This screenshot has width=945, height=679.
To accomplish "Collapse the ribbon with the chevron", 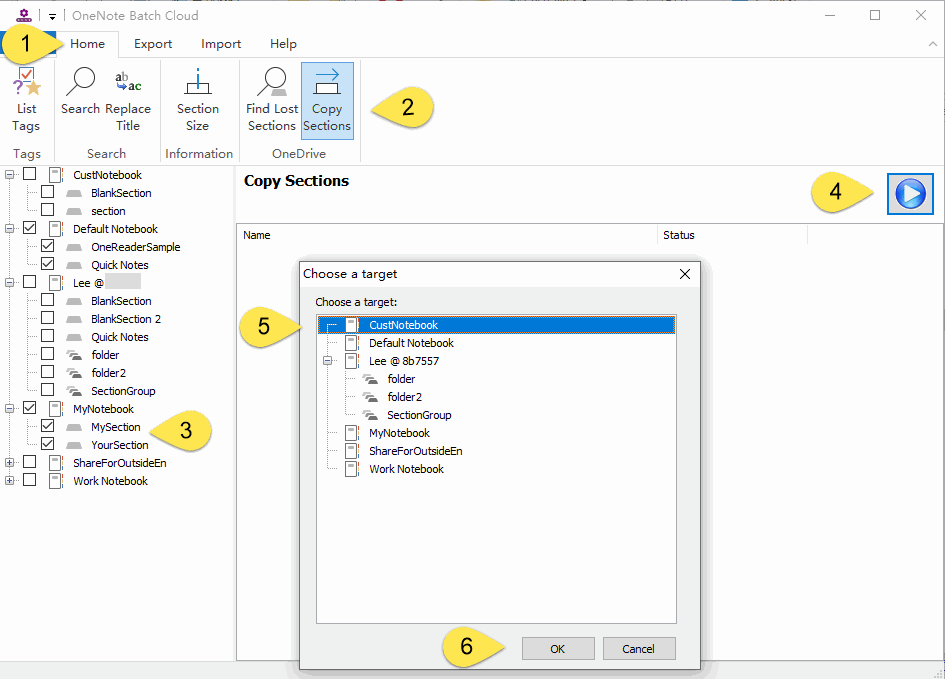I will pyautogui.click(x=933, y=44).
